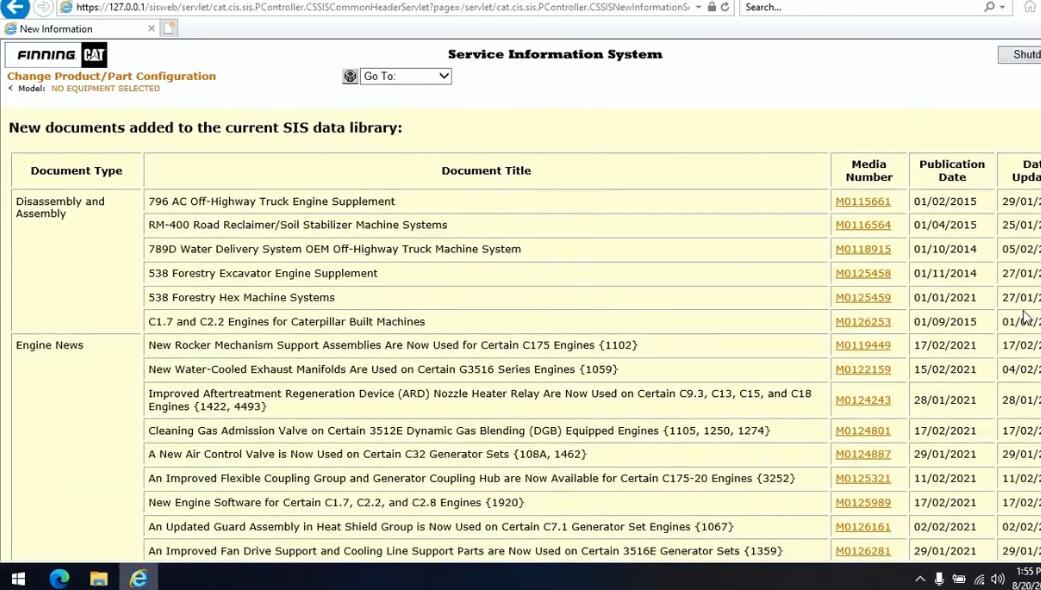This screenshot has height=590, width=1041.
Task: Click title New Water-Cooled Exhaust Manifolds
Action: pos(383,370)
